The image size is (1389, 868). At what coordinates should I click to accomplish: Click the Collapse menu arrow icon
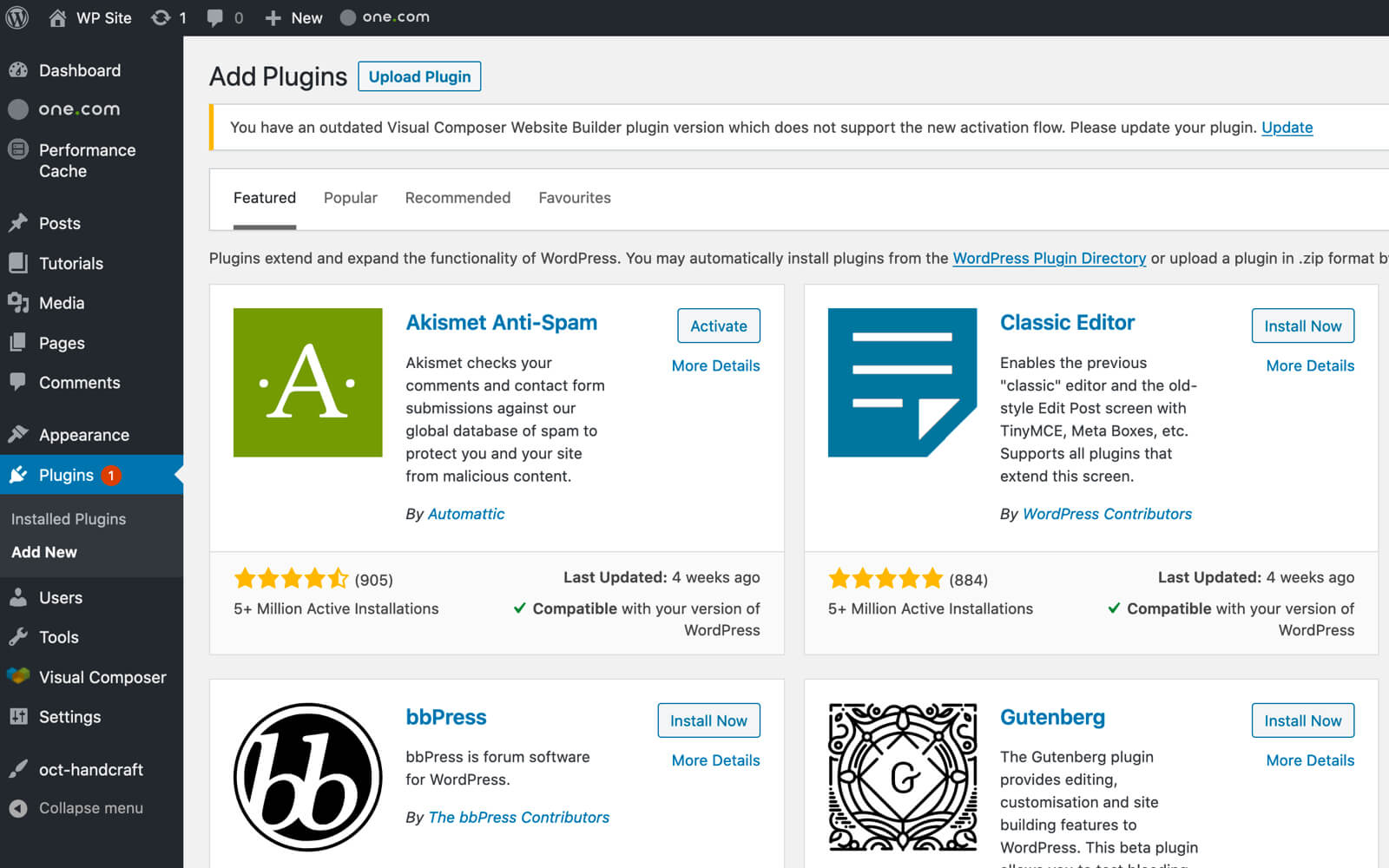(x=18, y=808)
